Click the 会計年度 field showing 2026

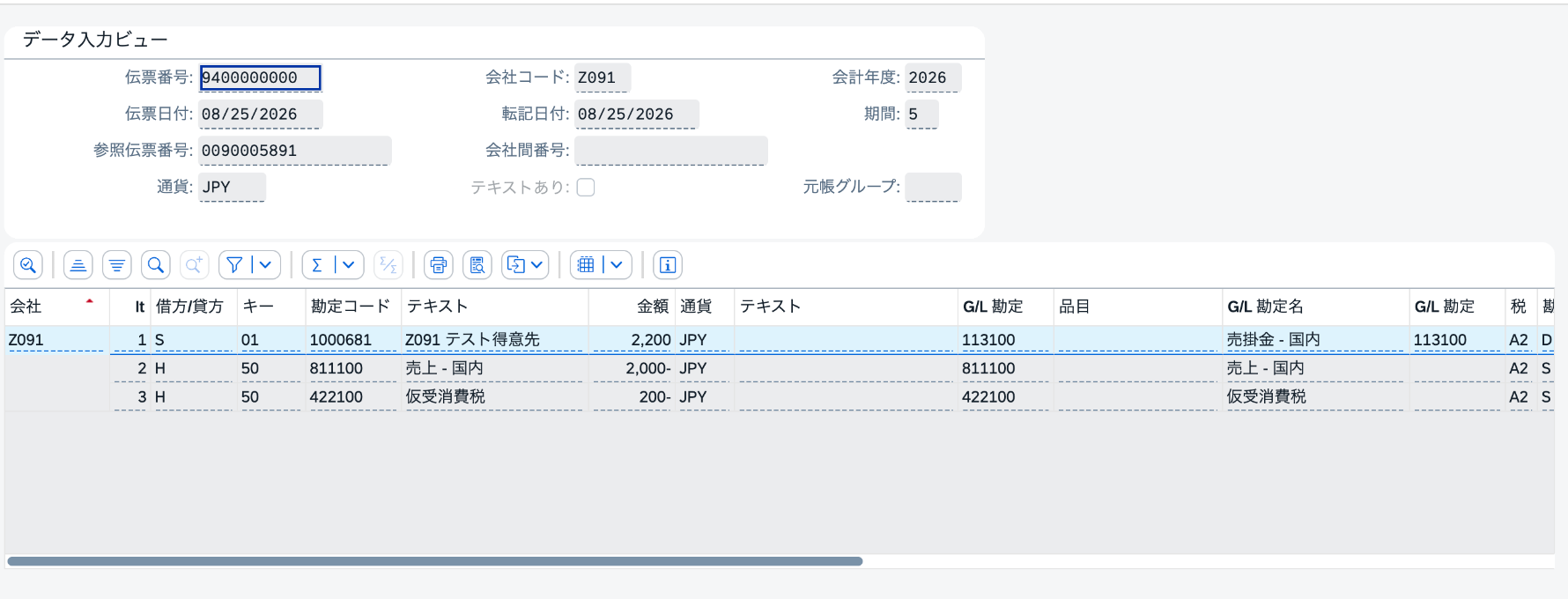[933, 78]
